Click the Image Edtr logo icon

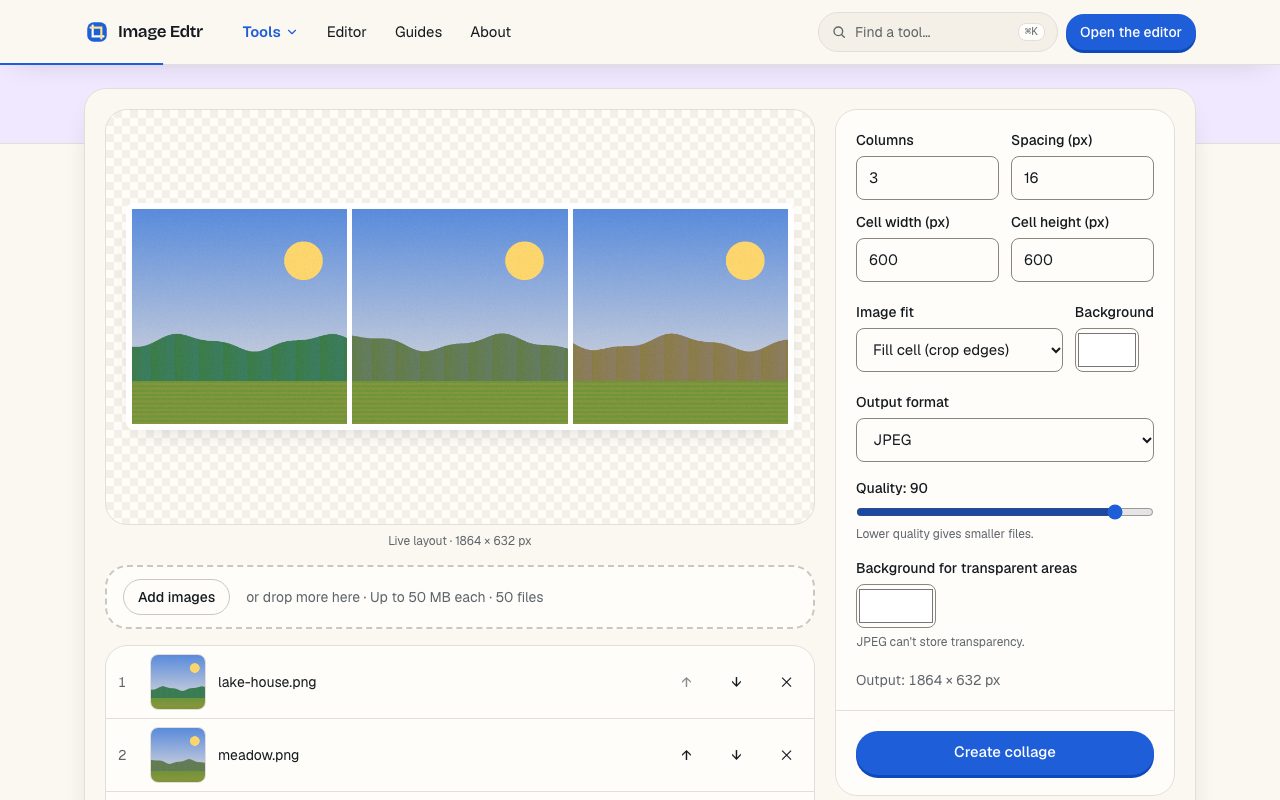point(97,32)
